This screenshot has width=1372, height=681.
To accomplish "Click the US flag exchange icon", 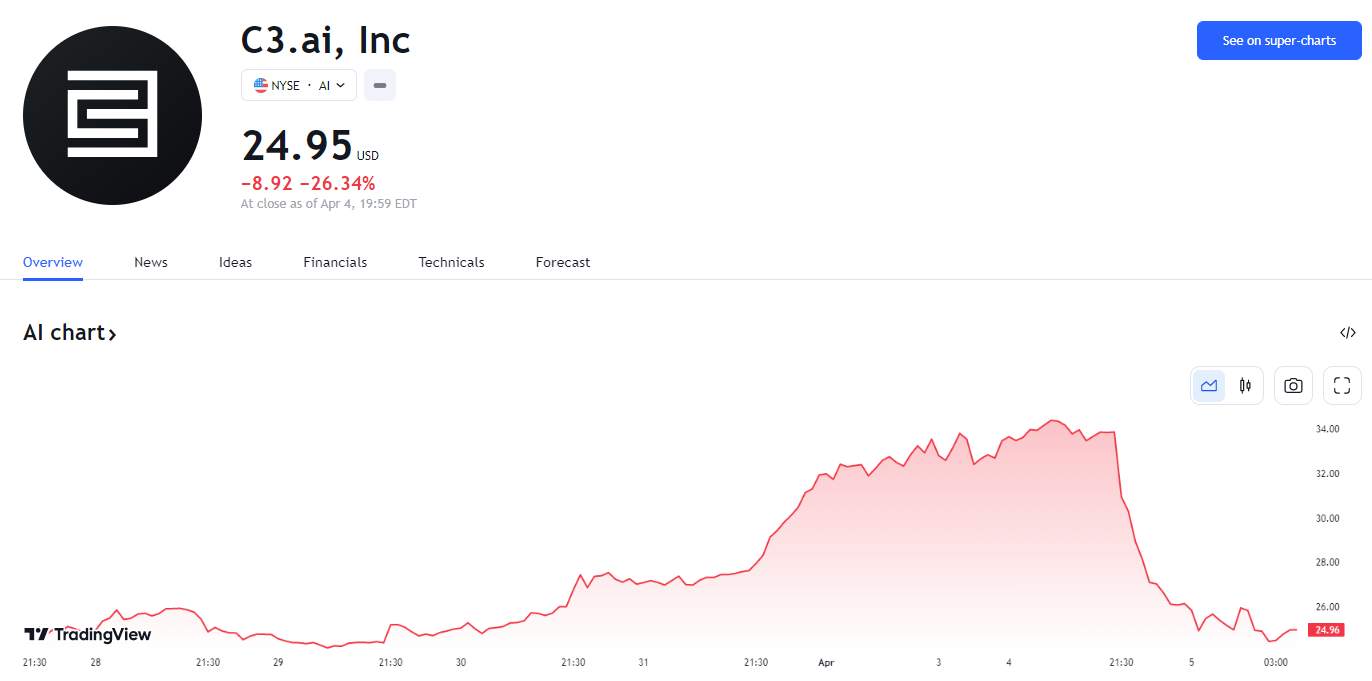I will point(260,86).
